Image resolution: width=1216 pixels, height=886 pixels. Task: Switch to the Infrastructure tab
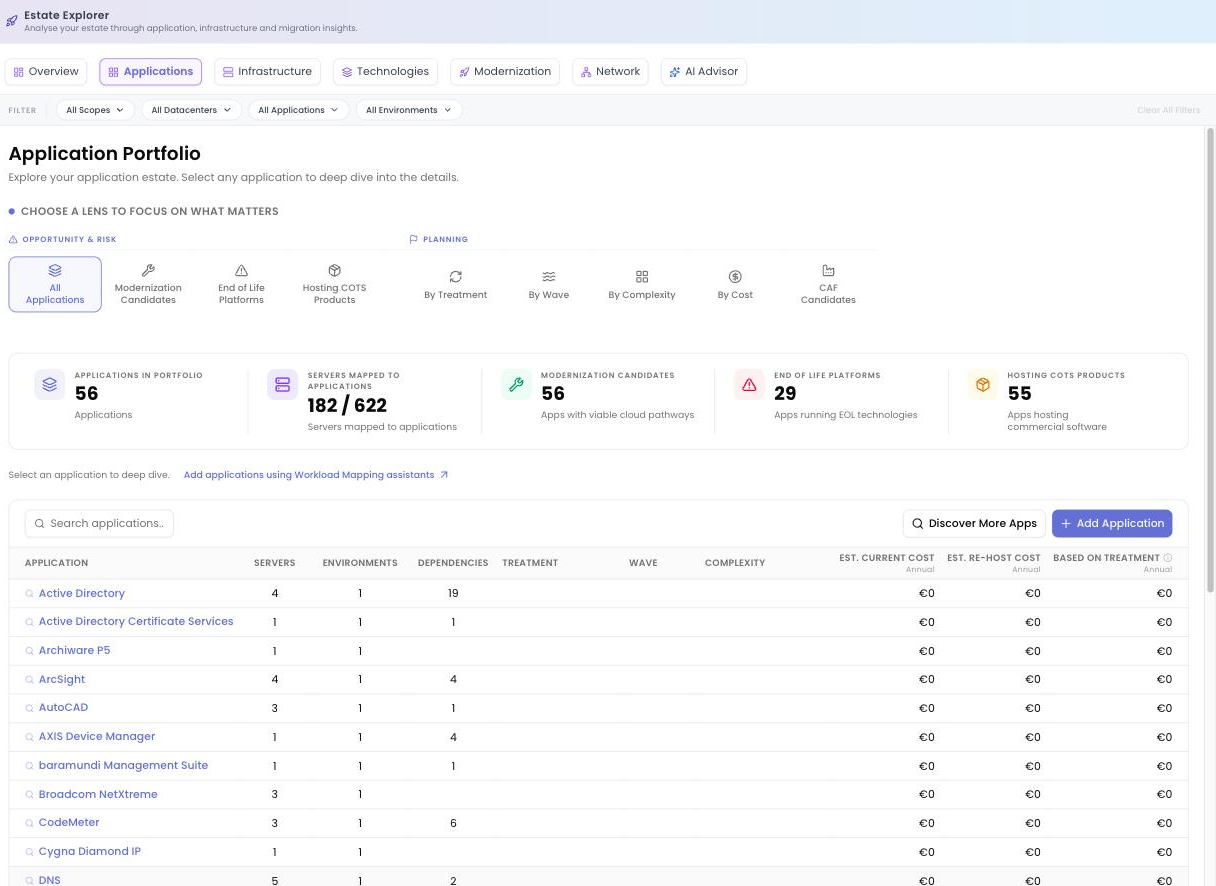point(267,72)
